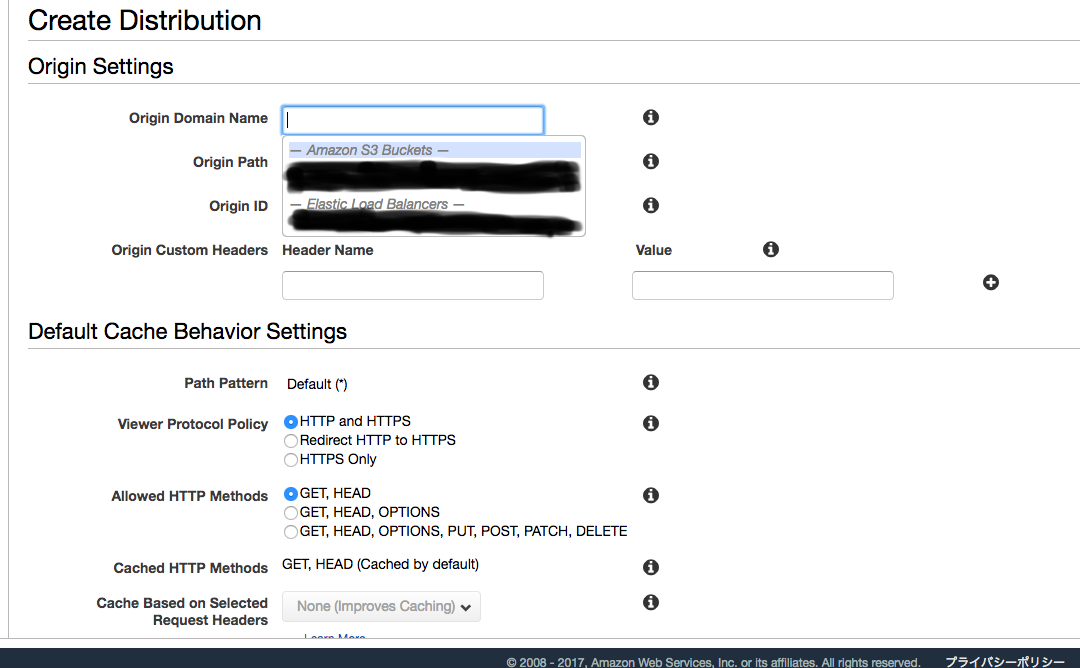The width and height of the screenshot is (1080, 668).
Task: Select GET, HEAD allowed methods
Action: (x=291, y=494)
